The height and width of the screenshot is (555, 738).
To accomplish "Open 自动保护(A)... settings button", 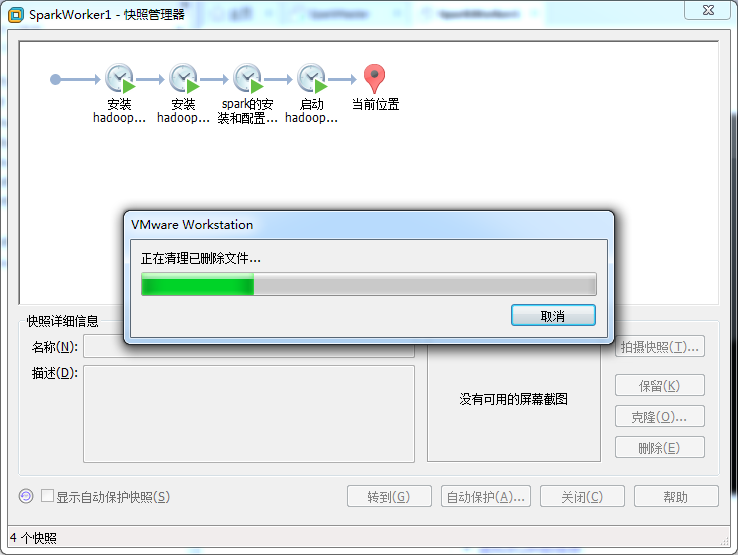I will coord(486,497).
